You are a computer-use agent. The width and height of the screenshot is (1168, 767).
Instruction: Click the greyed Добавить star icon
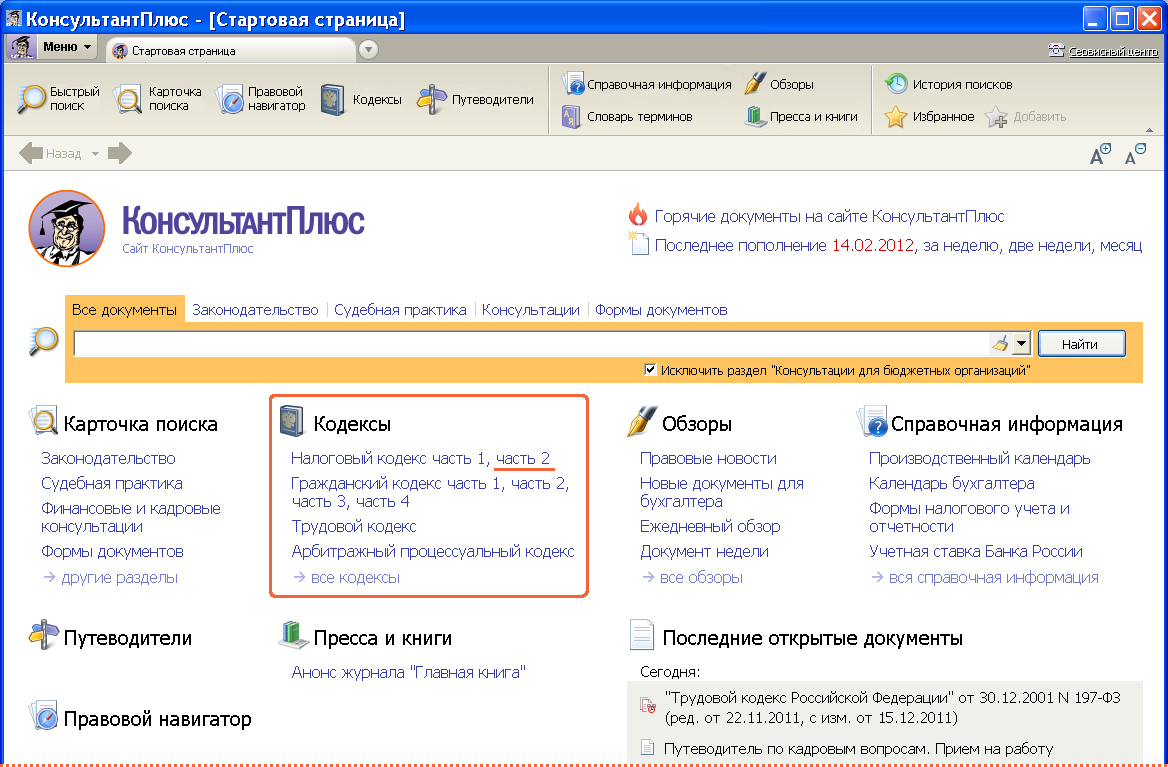pyautogui.click(x=996, y=117)
